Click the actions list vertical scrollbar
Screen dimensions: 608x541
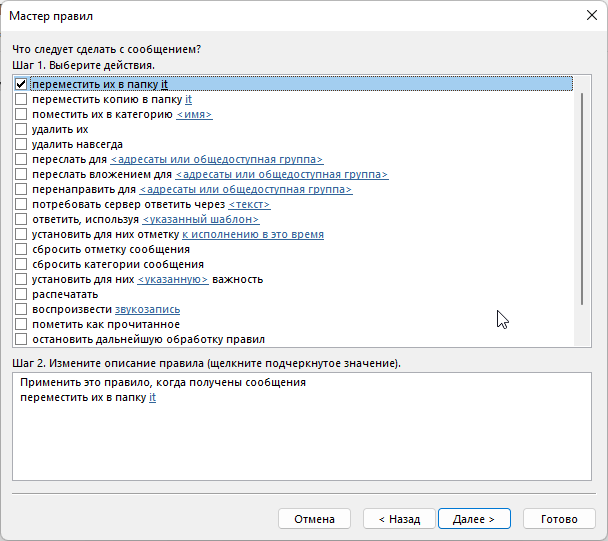(582, 200)
